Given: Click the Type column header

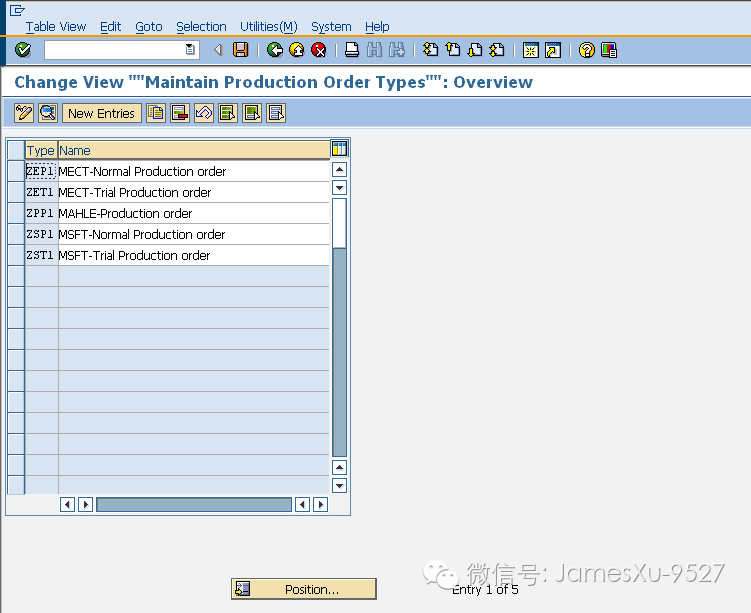Looking at the screenshot, I should point(41,150).
